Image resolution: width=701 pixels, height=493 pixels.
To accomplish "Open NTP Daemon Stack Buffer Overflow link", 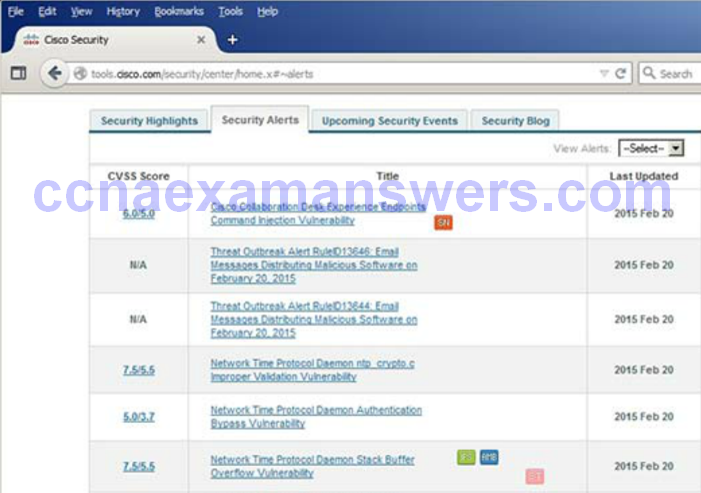I will coord(312,466).
